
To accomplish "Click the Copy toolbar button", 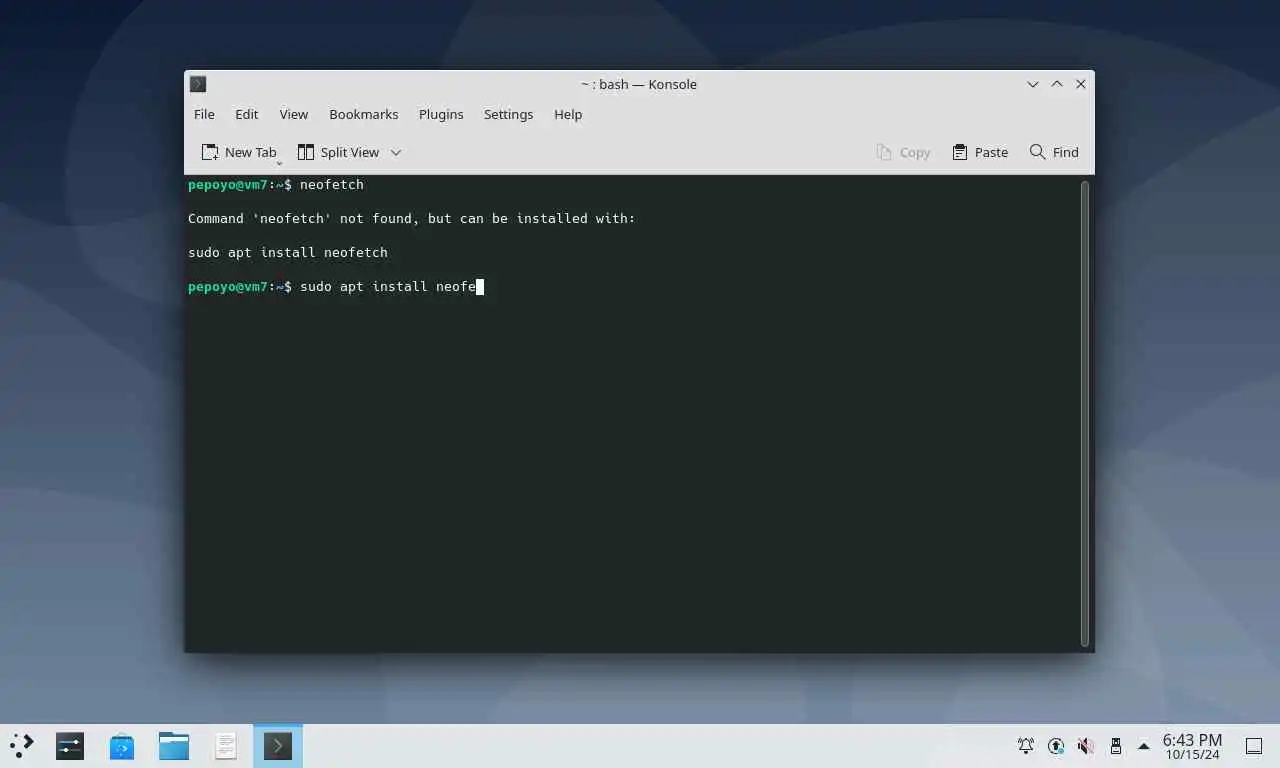I will click(903, 152).
